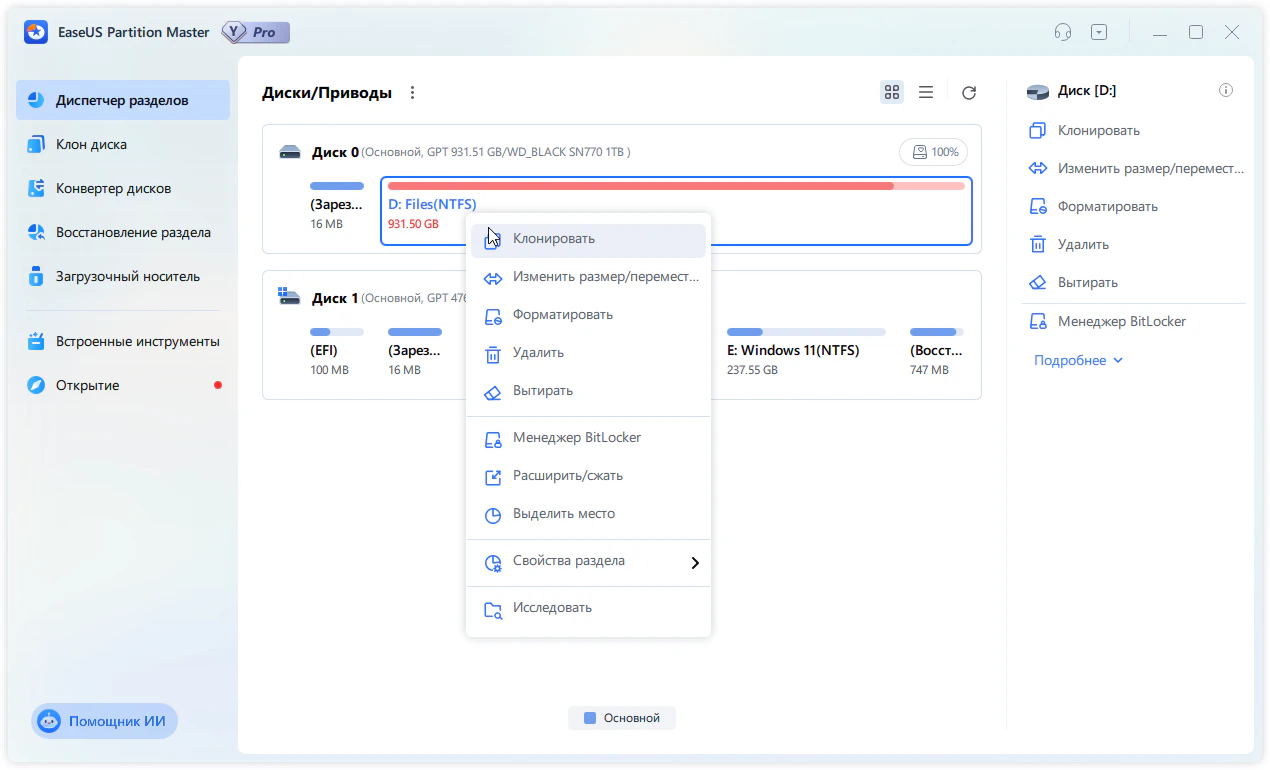Switch to list view layout
The height and width of the screenshot is (770, 1270).
point(926,93)
